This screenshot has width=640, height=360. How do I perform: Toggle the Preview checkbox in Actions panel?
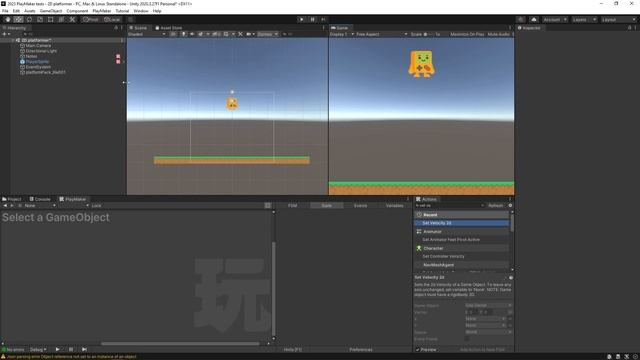pos(418,350)
